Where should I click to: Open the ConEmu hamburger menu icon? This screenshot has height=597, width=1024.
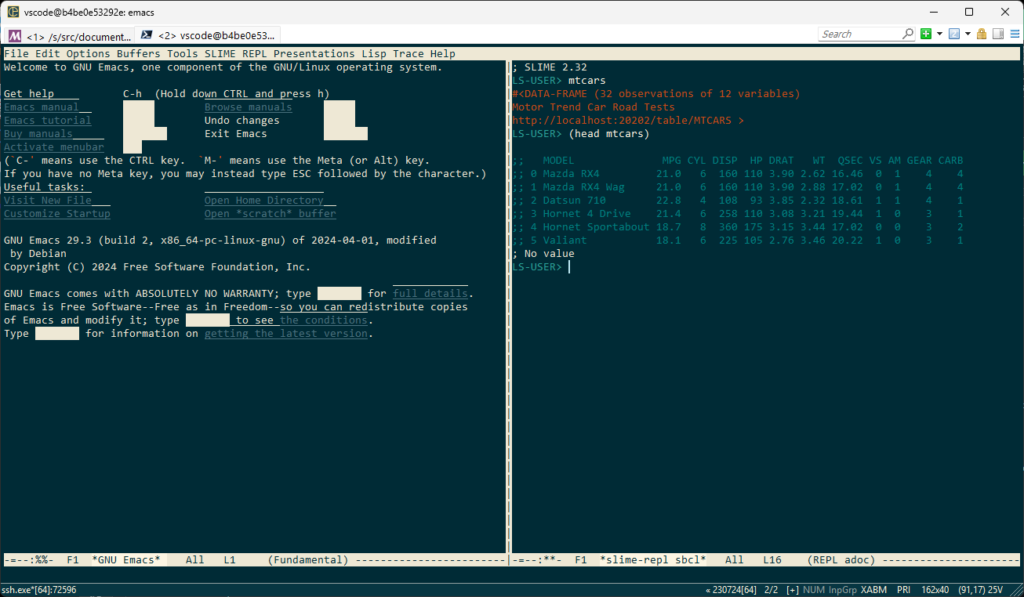[1013, 33]
